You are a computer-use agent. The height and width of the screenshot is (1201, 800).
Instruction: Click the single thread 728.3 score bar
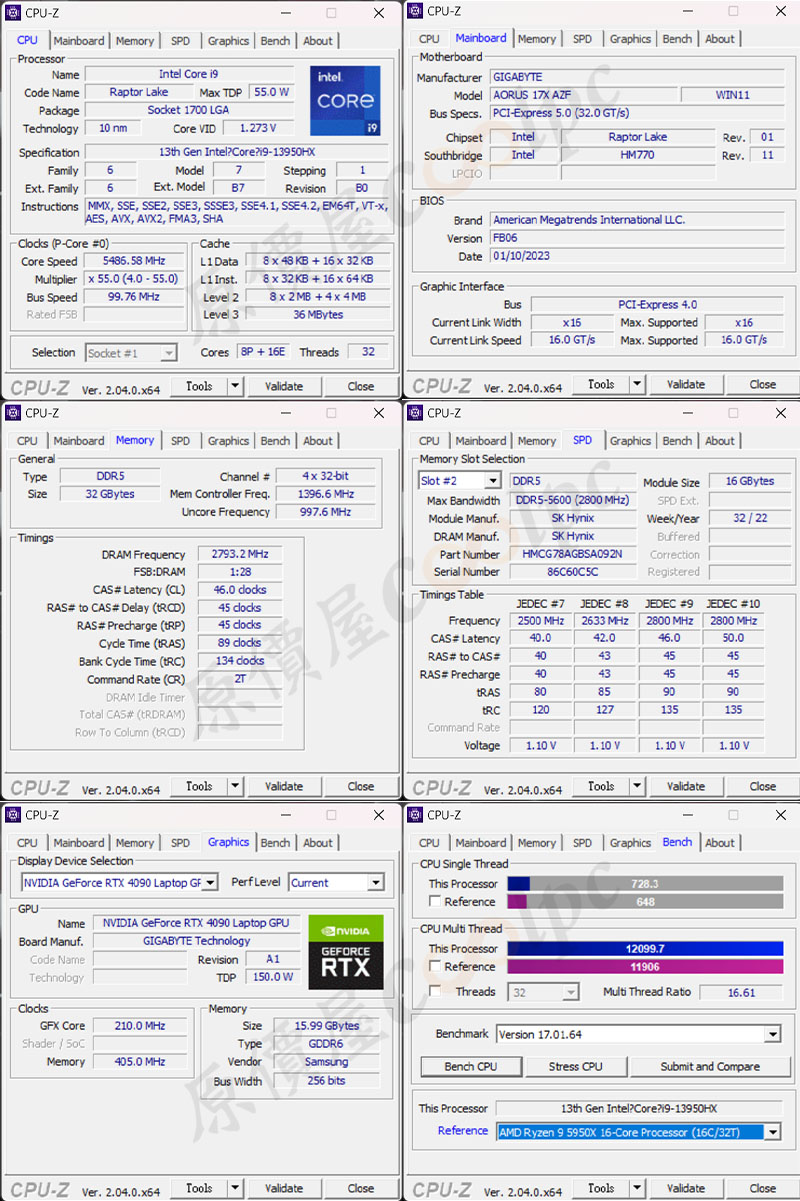(x=645, y=884)
